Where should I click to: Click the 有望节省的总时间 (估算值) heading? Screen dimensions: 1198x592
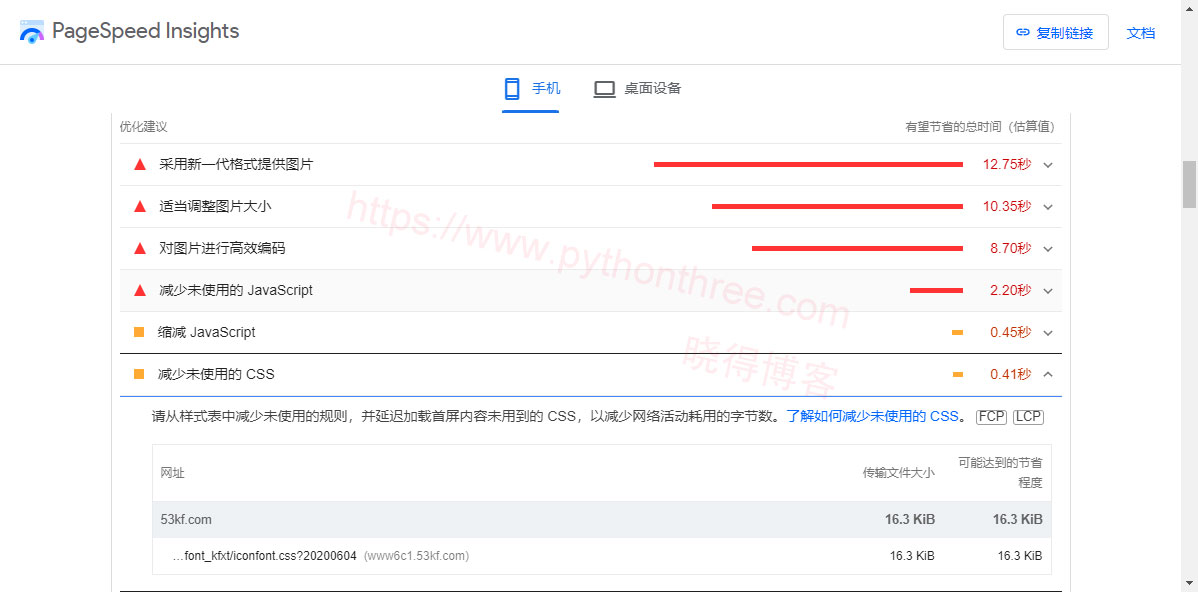click(980, 127)
